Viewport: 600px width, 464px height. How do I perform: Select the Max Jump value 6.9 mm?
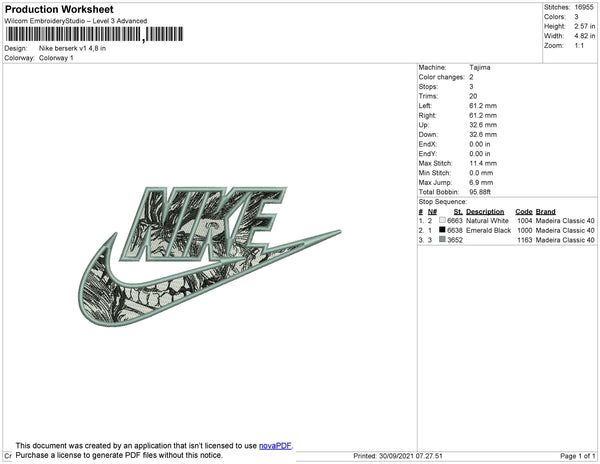pyautogui.click(x=481, y=182)
